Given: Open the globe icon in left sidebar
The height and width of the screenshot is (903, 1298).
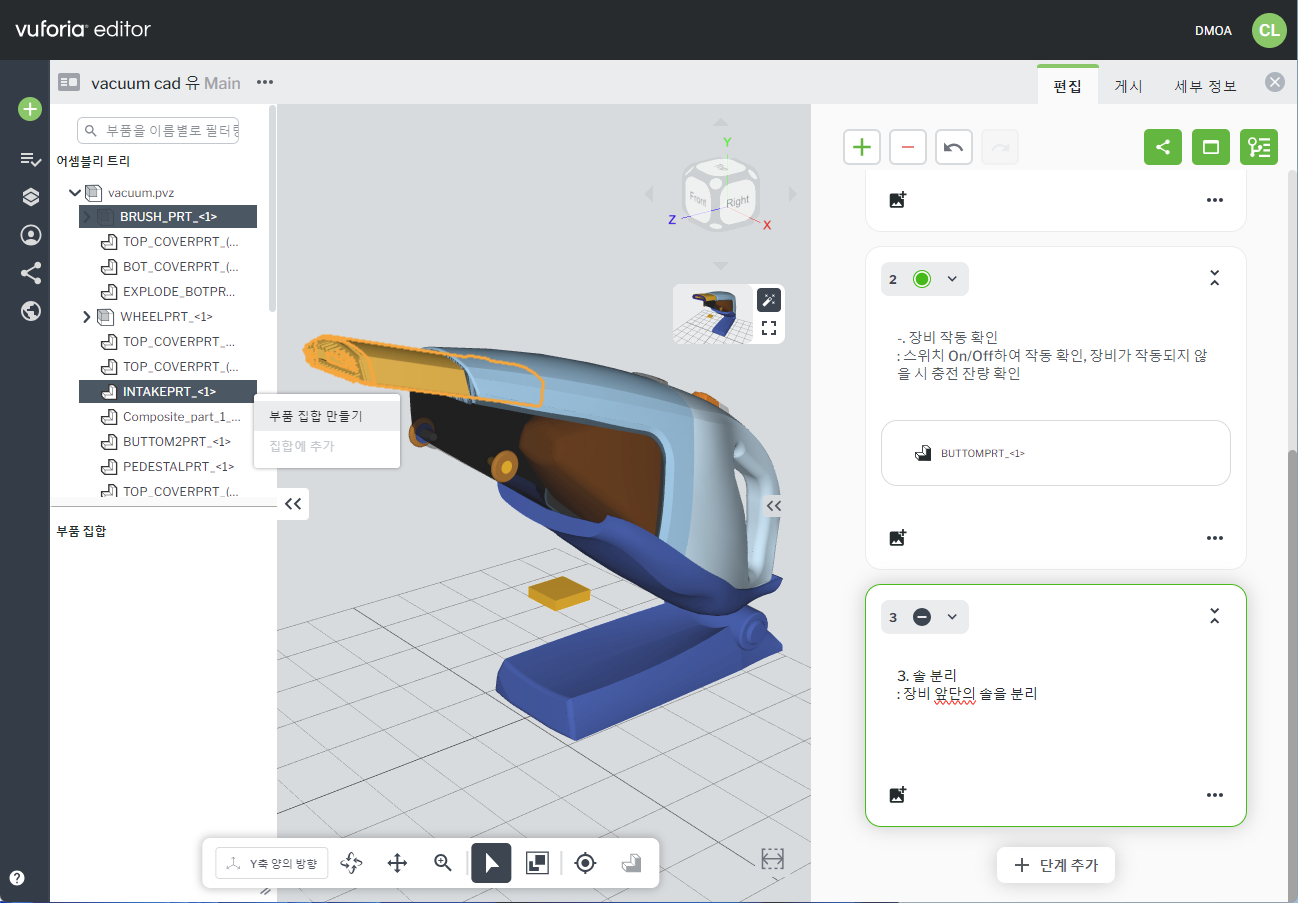Looking at the screenshot, I should (31, 311).
